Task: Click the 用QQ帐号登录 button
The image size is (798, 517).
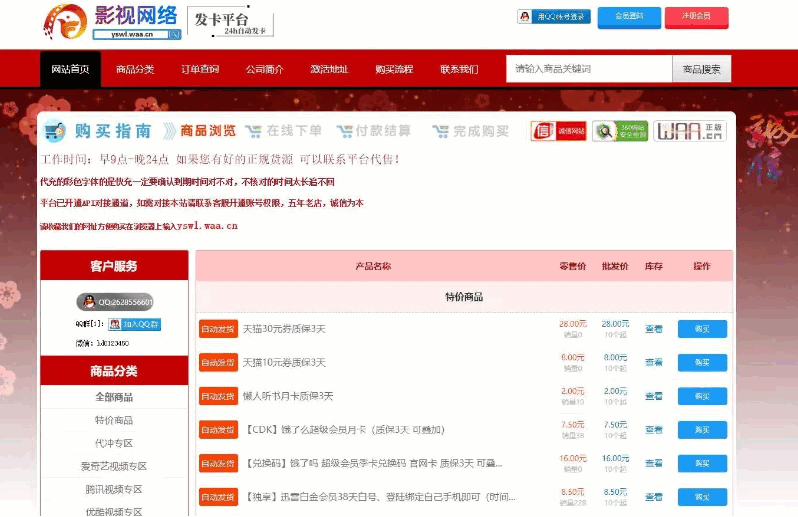Action: 554,16
